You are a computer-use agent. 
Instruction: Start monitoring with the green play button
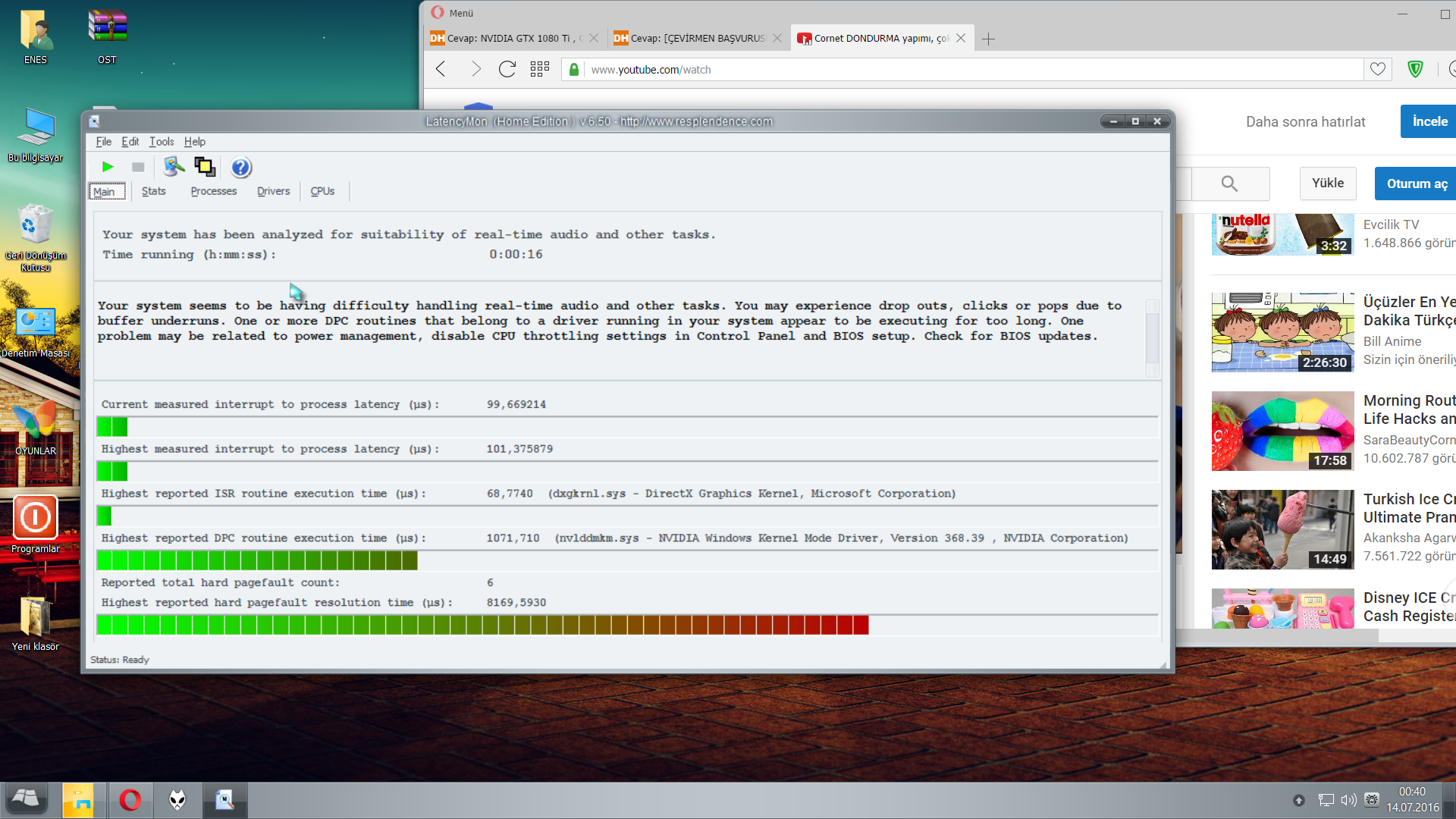[x=108, y=167]
